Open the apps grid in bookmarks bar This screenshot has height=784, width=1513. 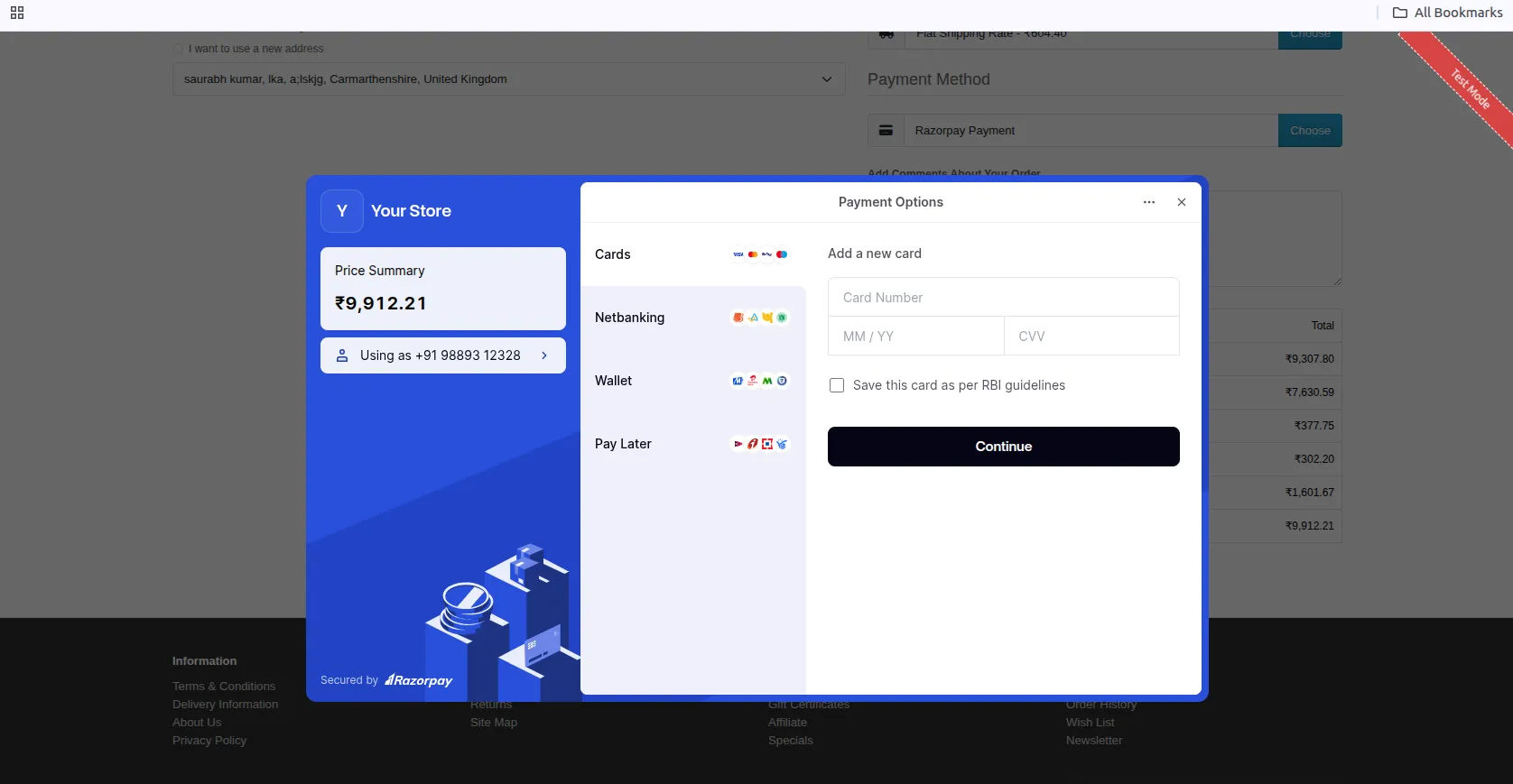[17, 13]
